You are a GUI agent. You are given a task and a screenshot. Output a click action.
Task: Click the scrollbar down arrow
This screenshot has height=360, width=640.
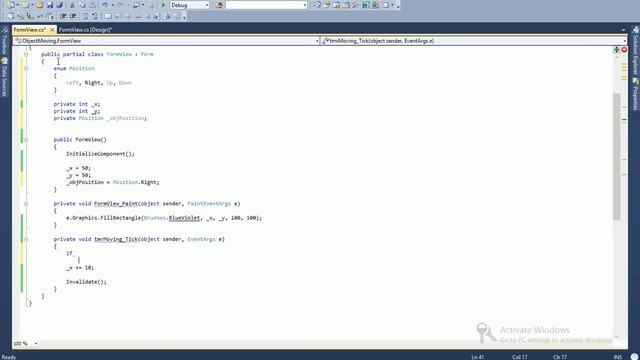coord(617,336)
